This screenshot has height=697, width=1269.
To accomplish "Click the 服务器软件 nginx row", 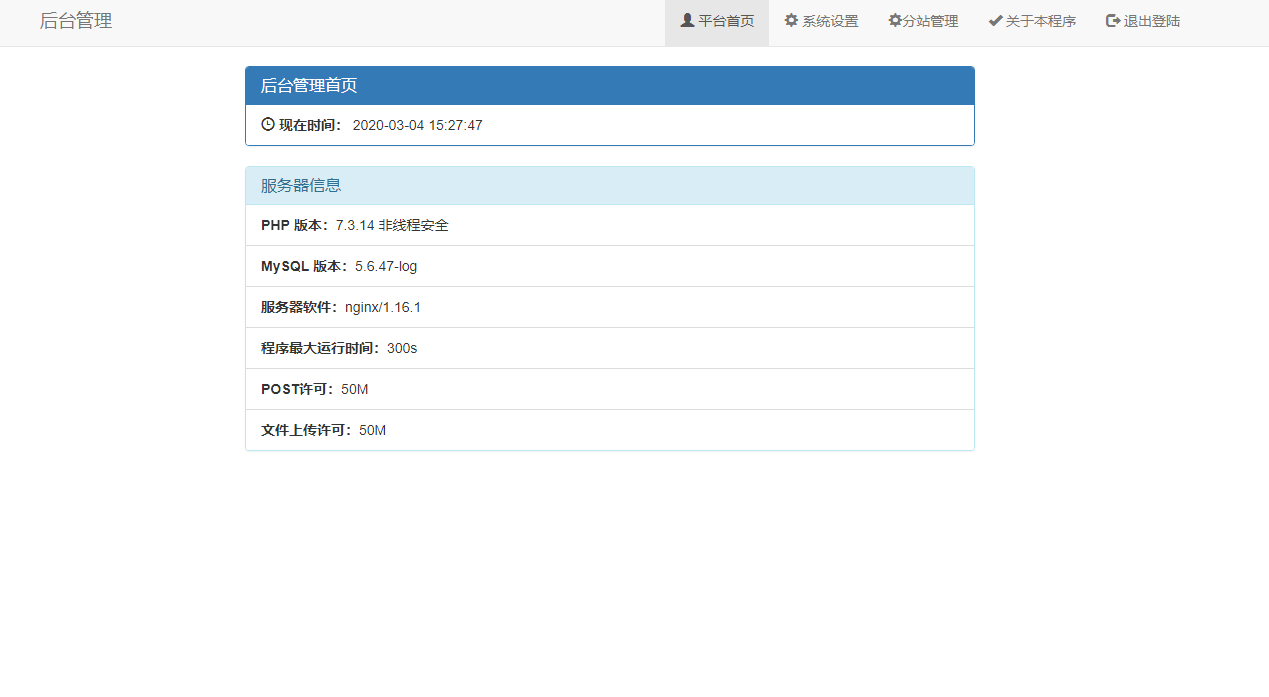I will click(x=609, y=307).
